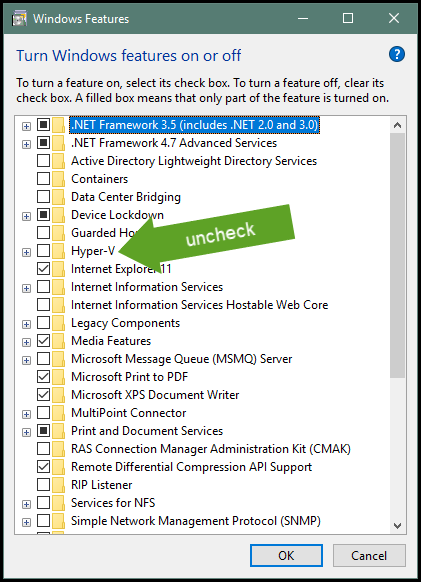This screenshot has height=582, width=421.
Task: Click the folder icon beside Media Features
Action: (x=58, y=341)
